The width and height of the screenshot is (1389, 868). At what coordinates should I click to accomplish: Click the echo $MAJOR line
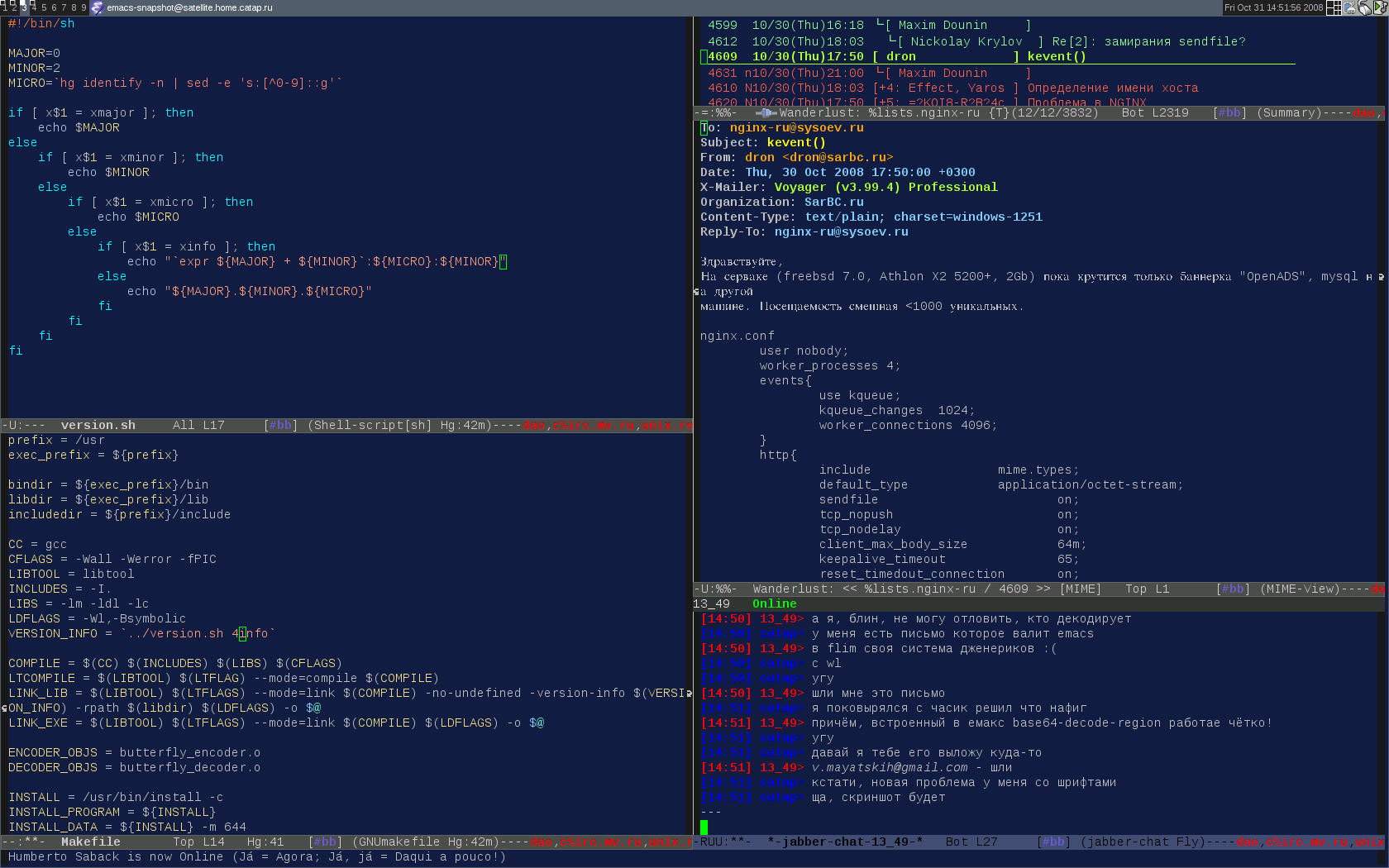pos(79,127)
